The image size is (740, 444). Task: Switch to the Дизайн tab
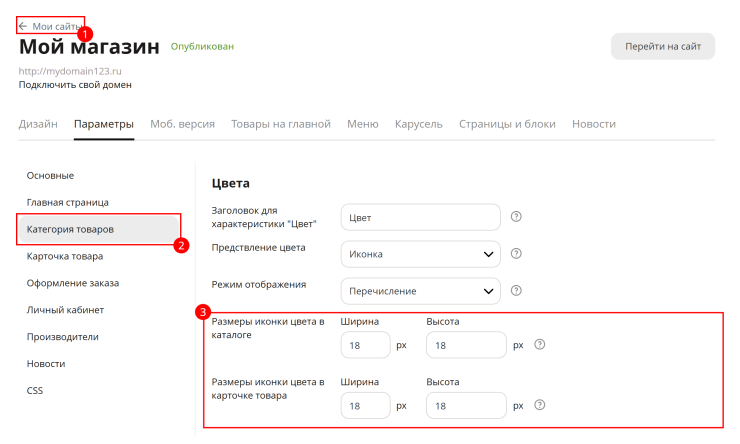pos(38,124)
